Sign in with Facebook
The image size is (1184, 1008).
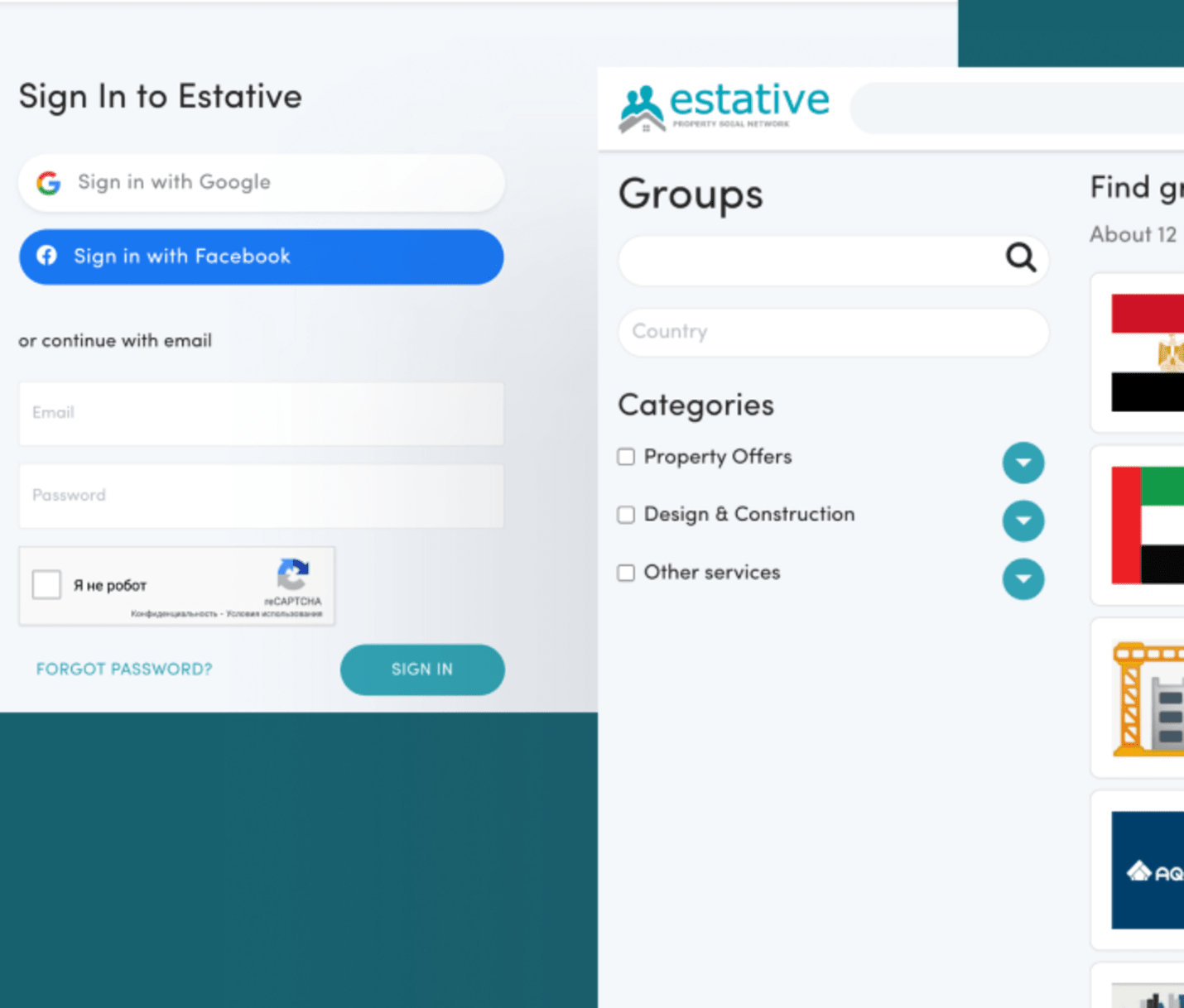[x=262, y=257]
